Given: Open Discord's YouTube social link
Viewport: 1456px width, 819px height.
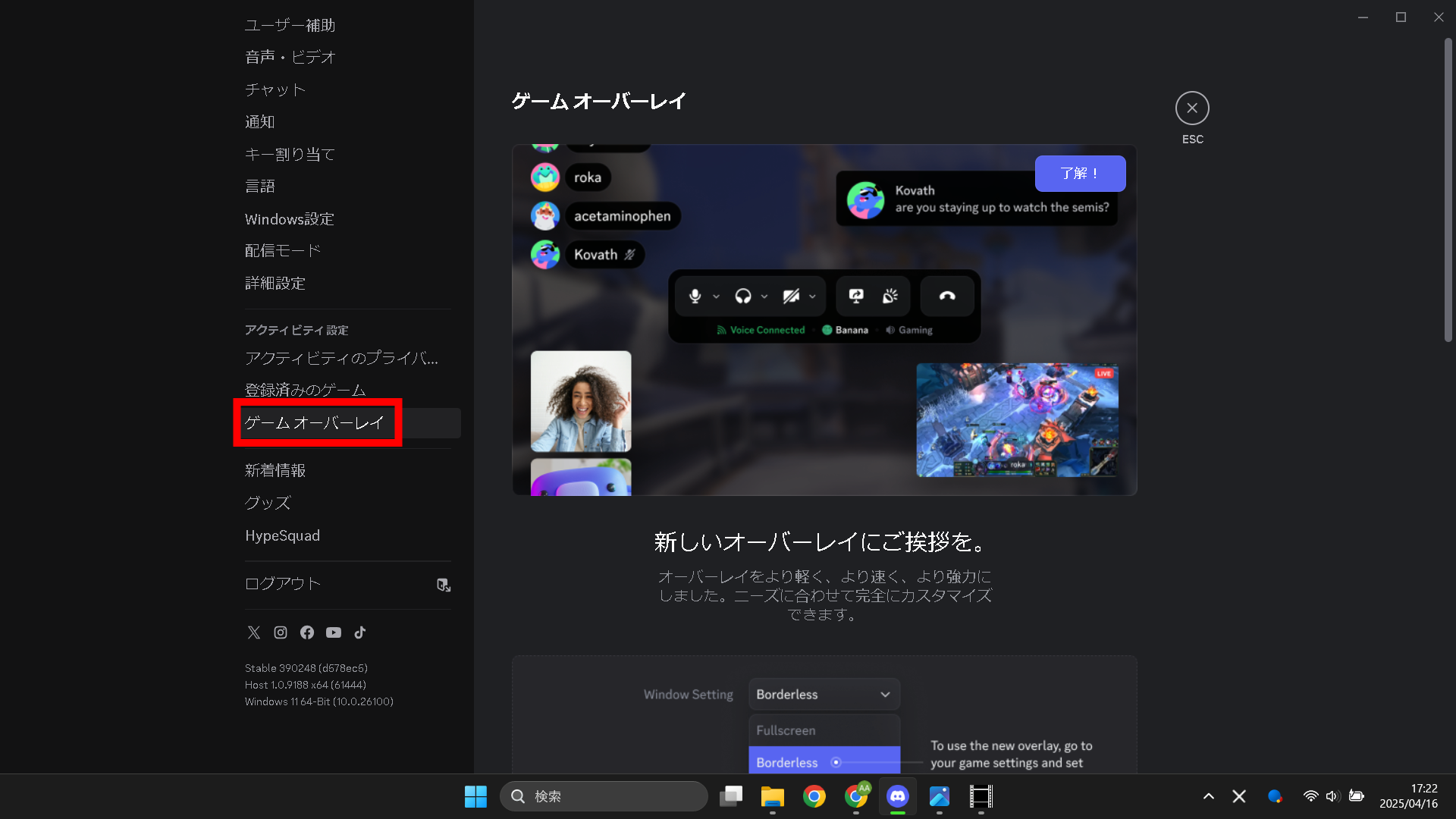Looking at the screenshot, I should click(x=333, y=632).
